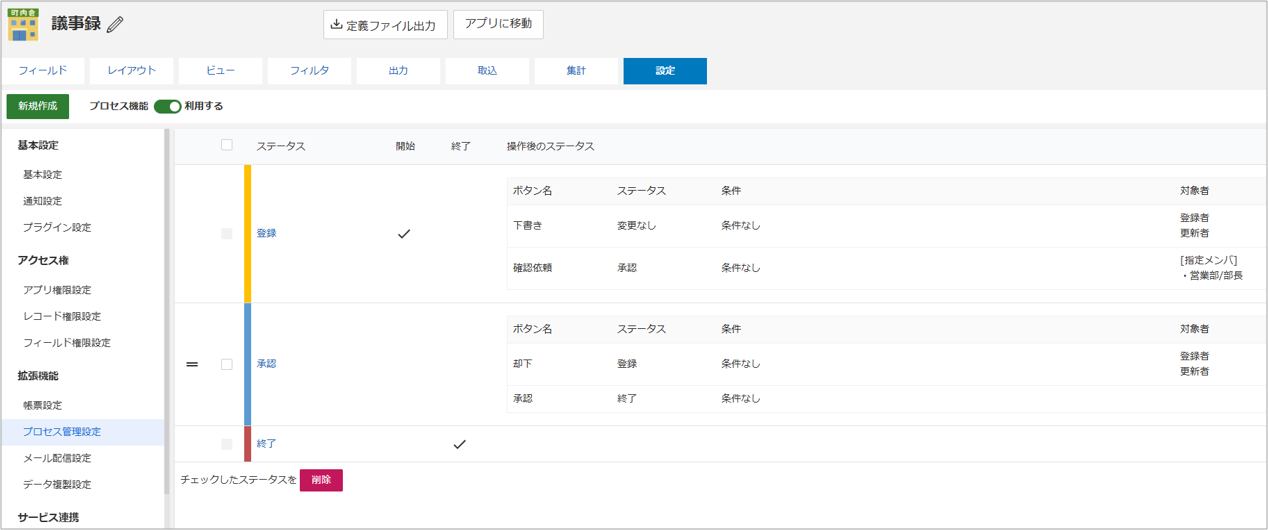Edit the app name with the pencil icon
Screen dimensions: 1268x530
116,25
